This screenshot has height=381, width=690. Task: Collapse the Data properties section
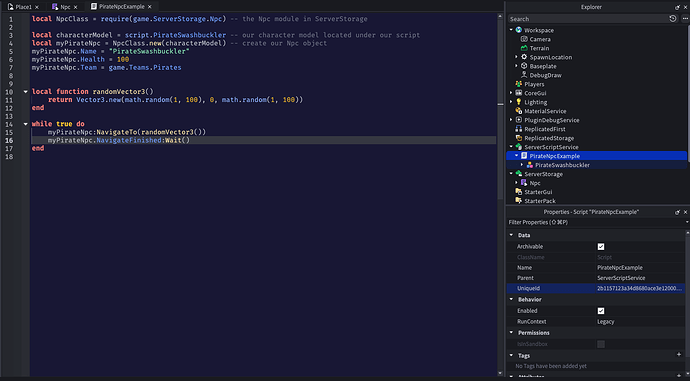[x=511, y=235]
